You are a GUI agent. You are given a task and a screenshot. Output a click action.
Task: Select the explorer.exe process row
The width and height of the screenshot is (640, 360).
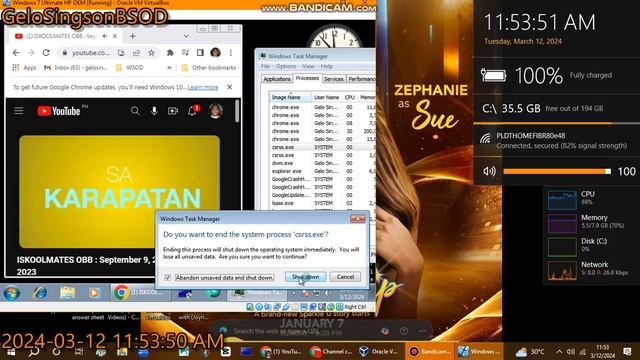point(322,171)
